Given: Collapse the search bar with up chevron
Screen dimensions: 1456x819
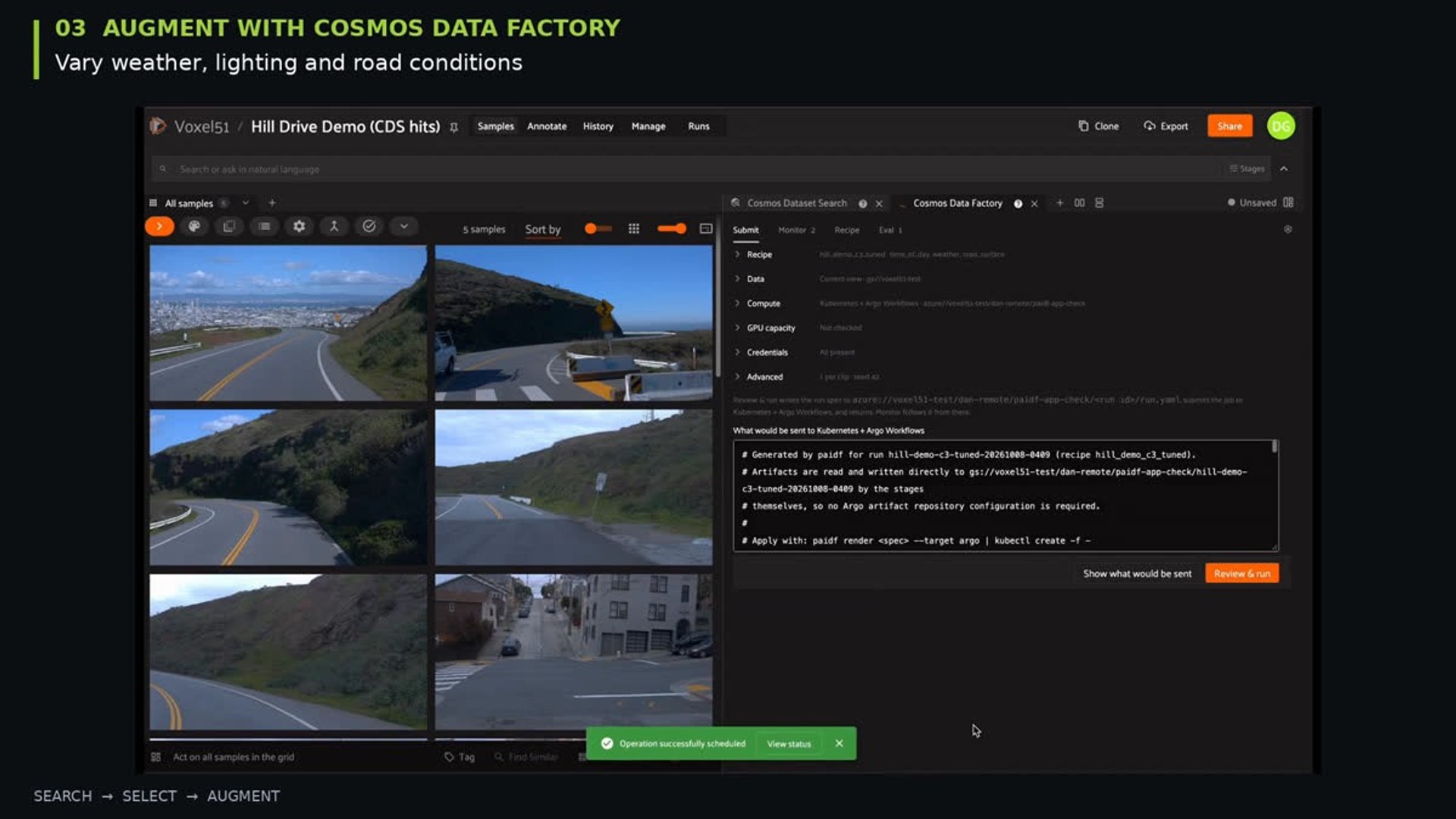Looking at the screenshot, I should tap(1284, 169).
